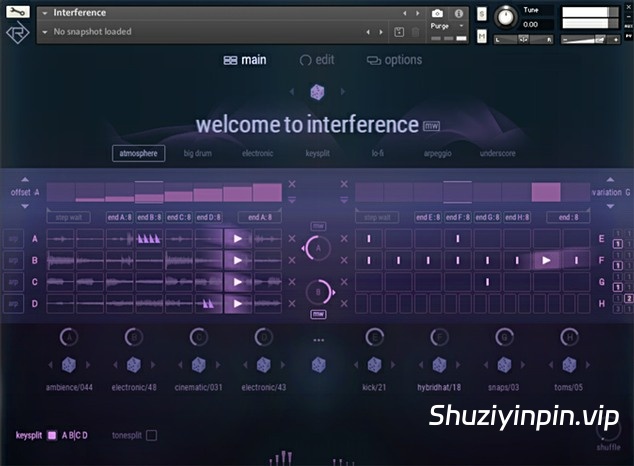Image resolution: width=634 pixels, height=466 pixels.
Task: Play step seven of row B
Action: pos(238,260)
